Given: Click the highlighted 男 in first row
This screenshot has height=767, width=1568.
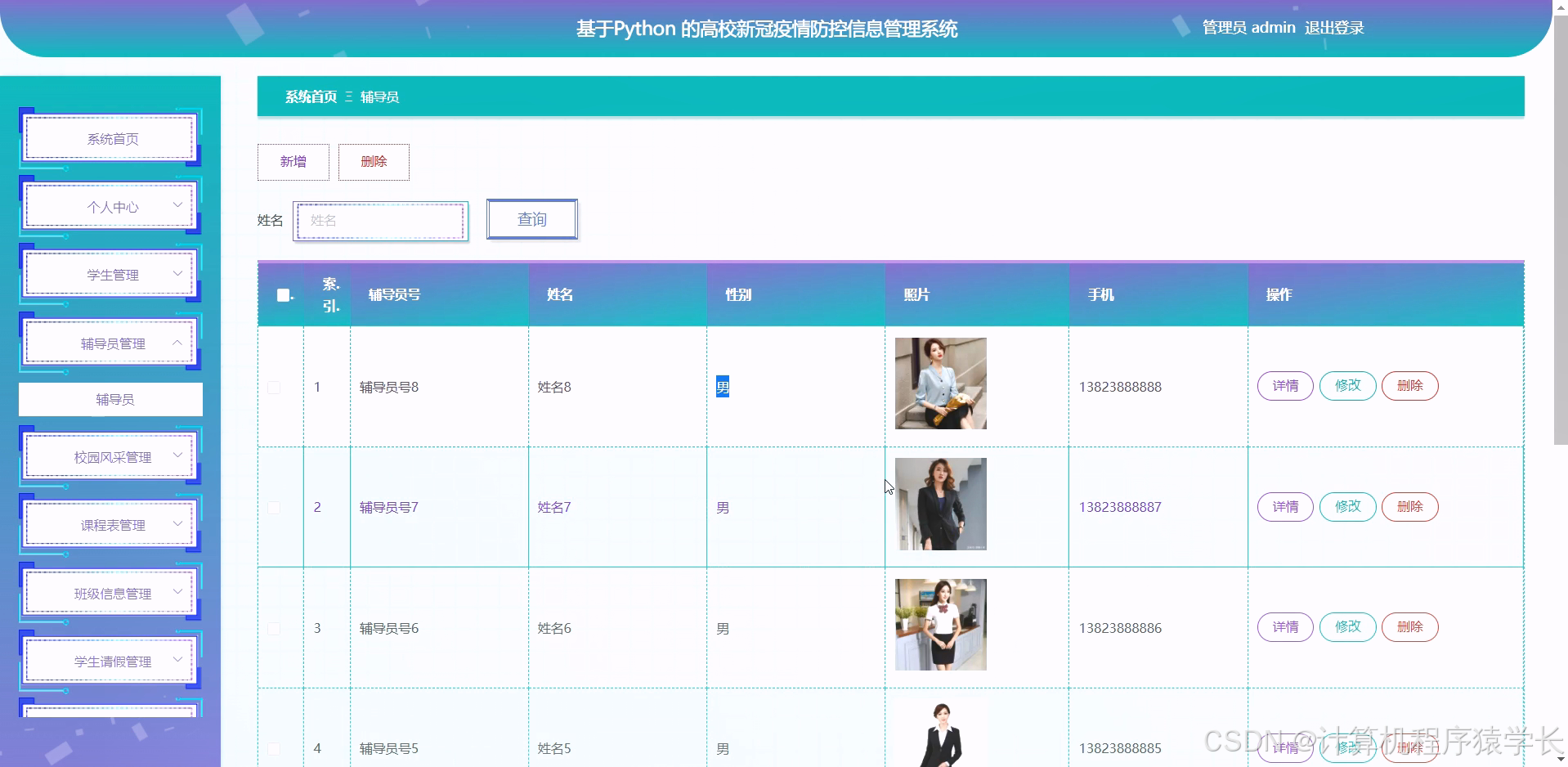Looking at the screenshot, I should (x=723, y=387).
